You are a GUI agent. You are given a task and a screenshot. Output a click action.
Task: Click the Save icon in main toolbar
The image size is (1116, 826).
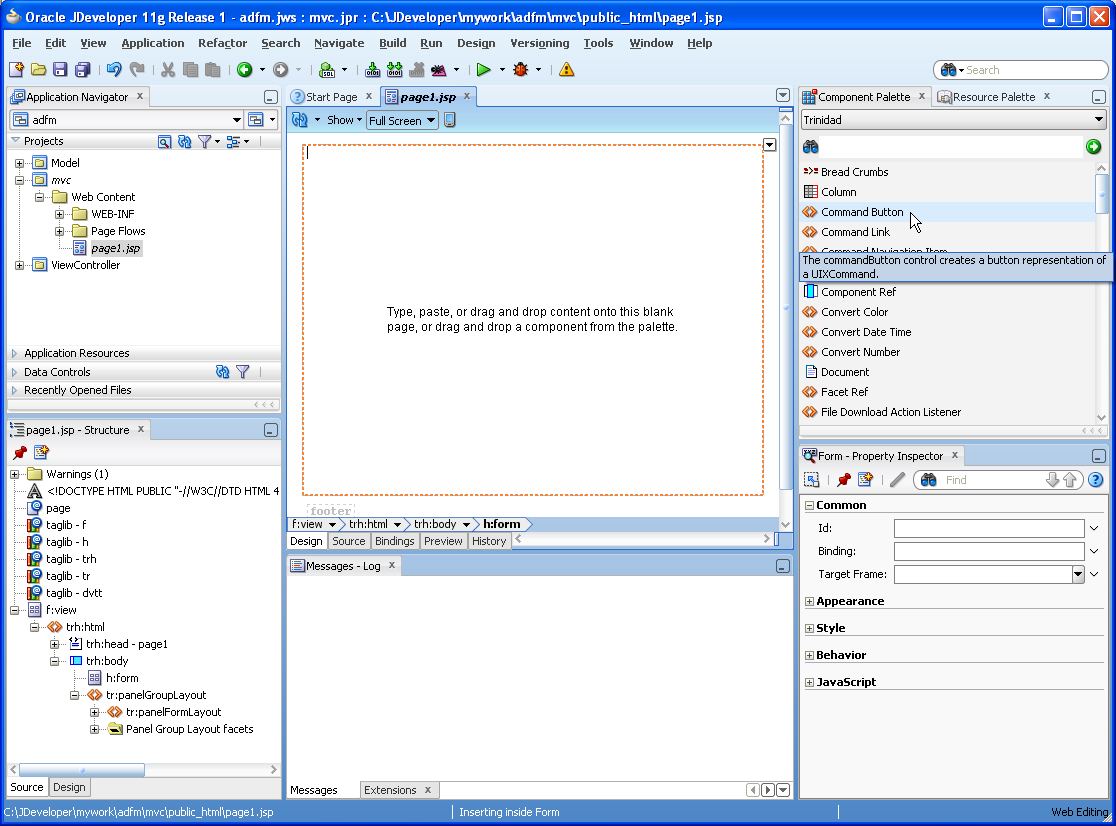coord(60,70)
